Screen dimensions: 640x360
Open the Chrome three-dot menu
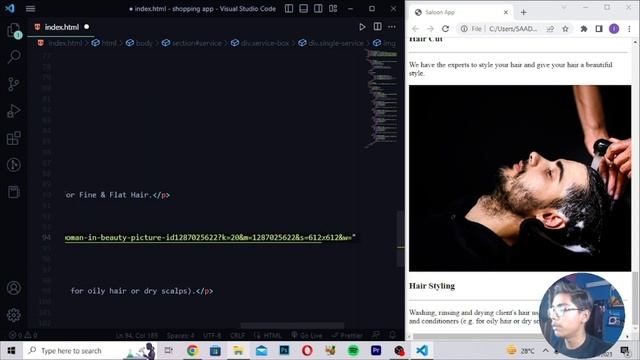click(629, 29)
